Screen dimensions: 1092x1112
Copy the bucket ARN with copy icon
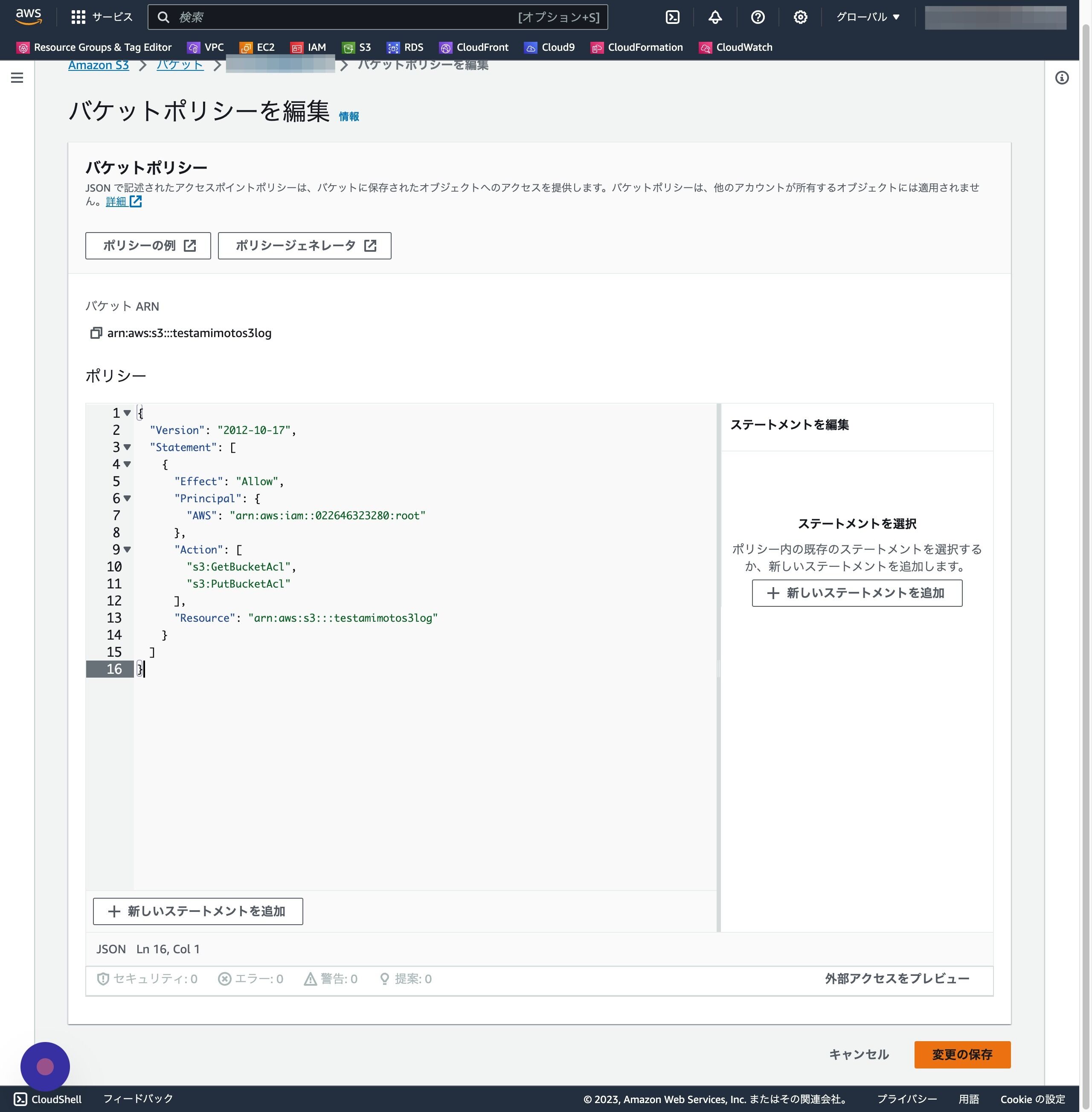point(96,333)
